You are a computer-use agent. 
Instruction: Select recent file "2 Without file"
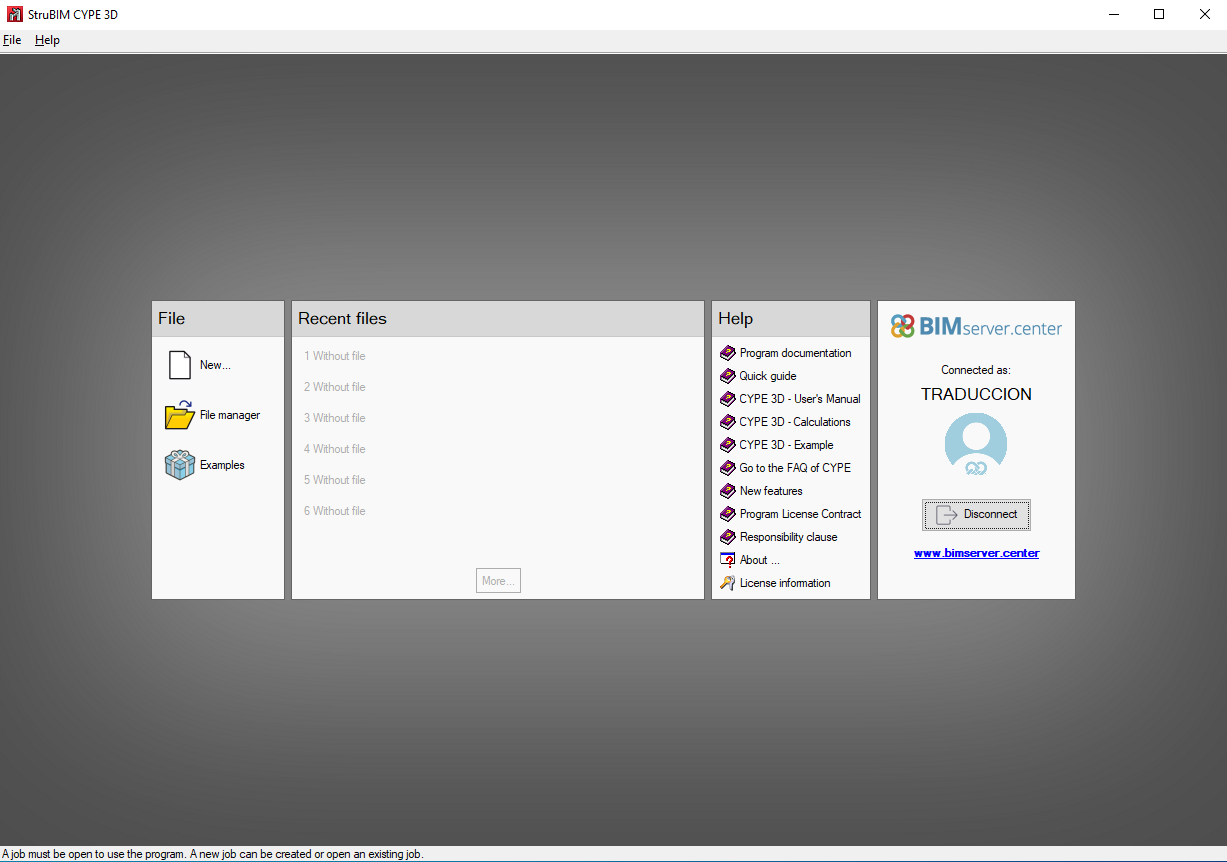pos(335,387)
